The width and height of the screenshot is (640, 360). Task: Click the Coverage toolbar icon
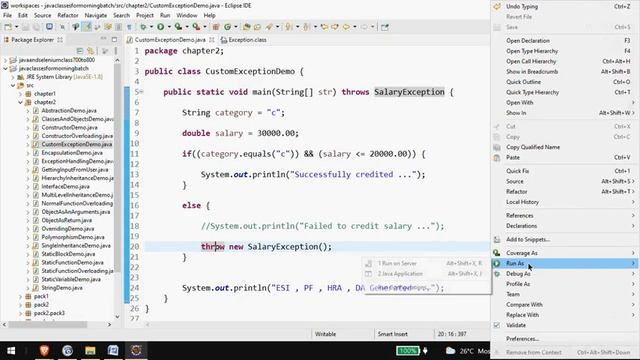click(178, 27)
